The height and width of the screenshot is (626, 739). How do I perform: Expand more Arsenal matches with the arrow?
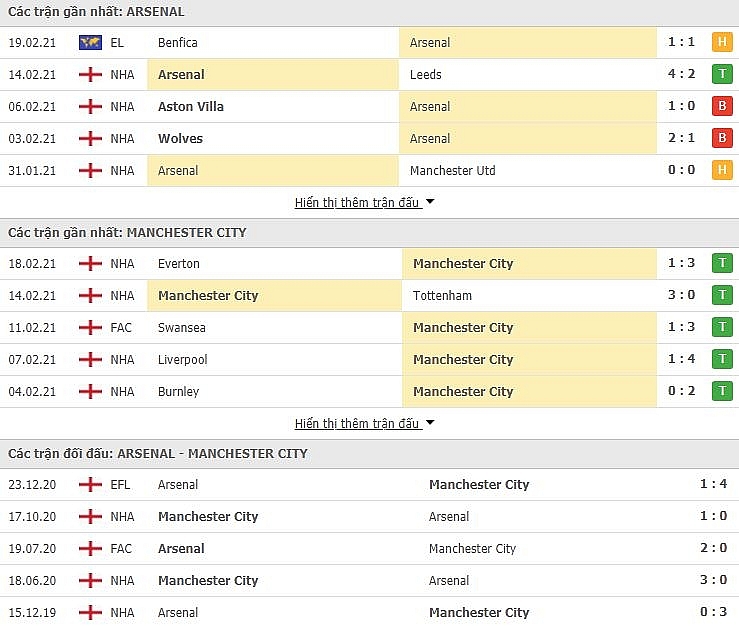[430, 202]
